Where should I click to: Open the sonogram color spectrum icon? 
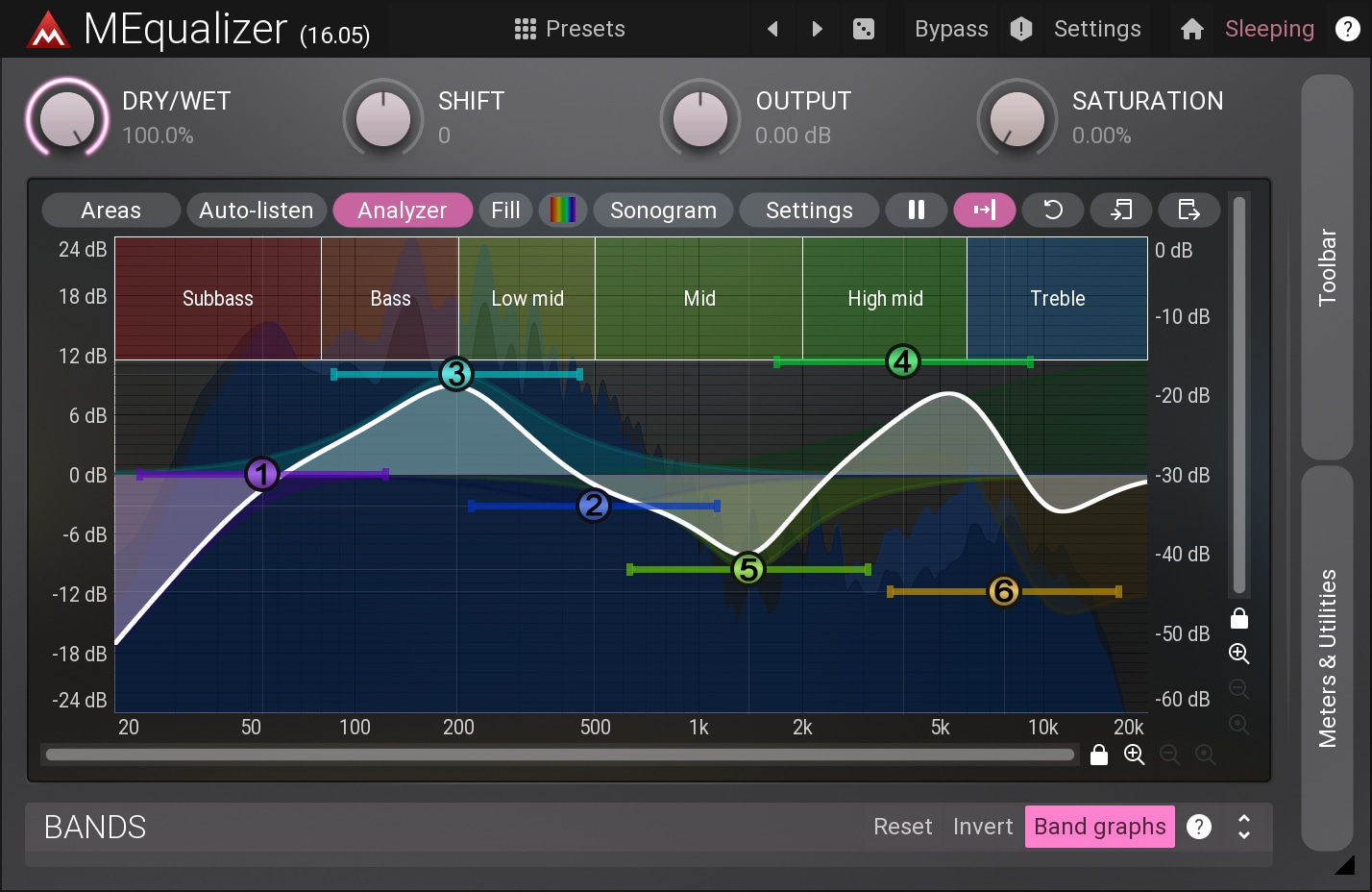(x=563, y=210)
